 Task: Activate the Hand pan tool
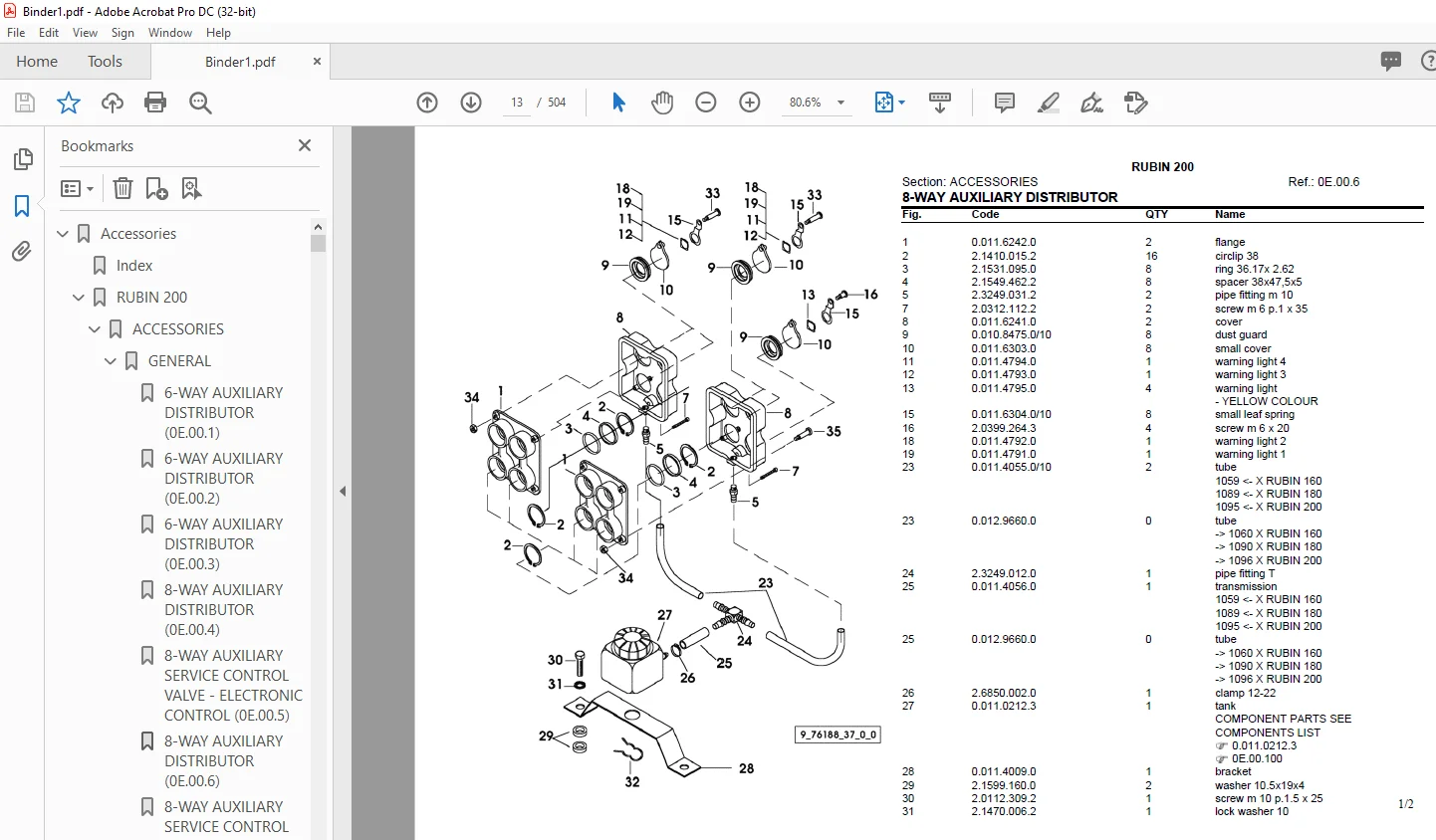pos(662,103)
